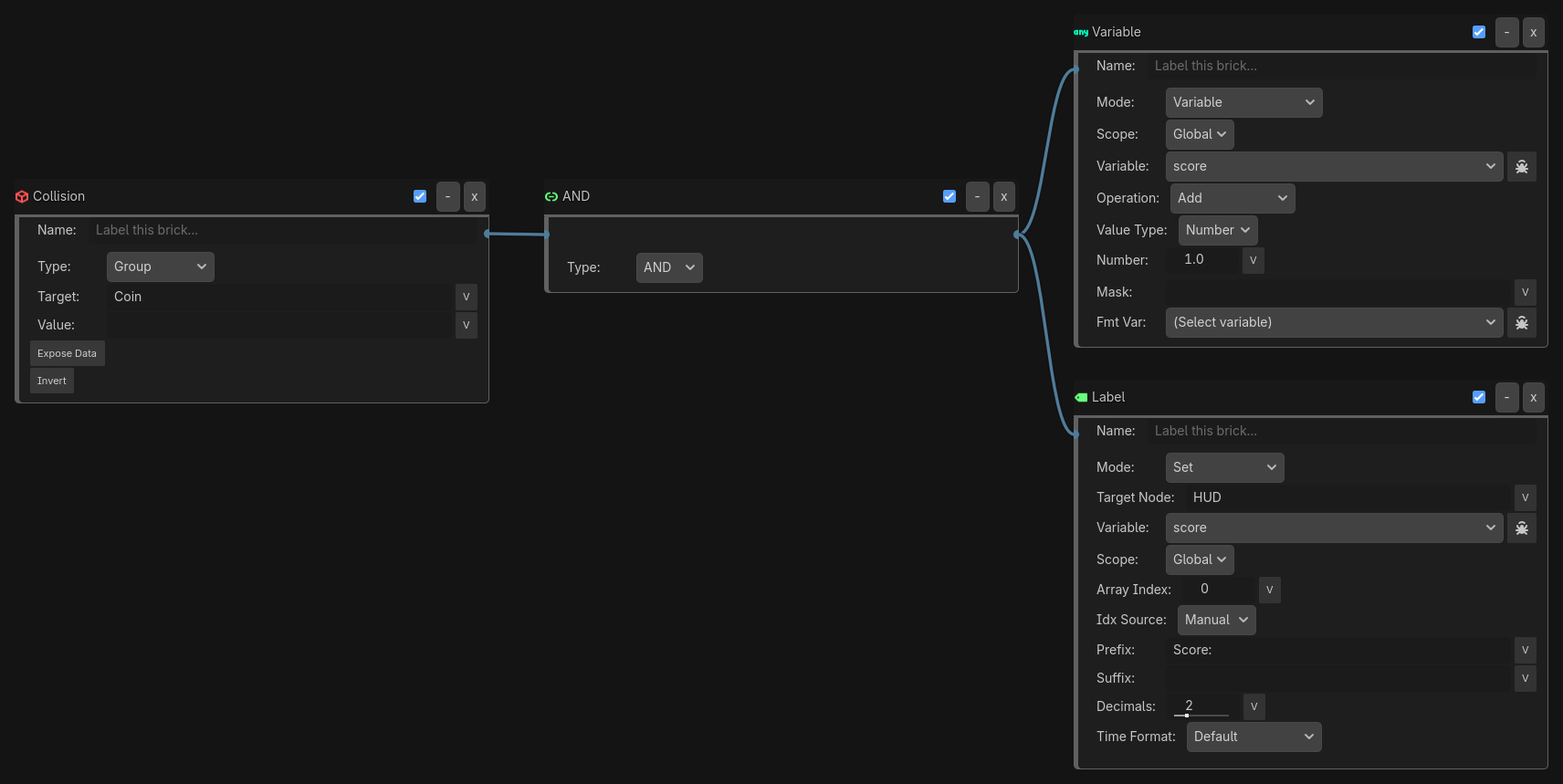1563x784 pixels.
Task: Click the Mask input field
Action: (x=1338, y=292)
